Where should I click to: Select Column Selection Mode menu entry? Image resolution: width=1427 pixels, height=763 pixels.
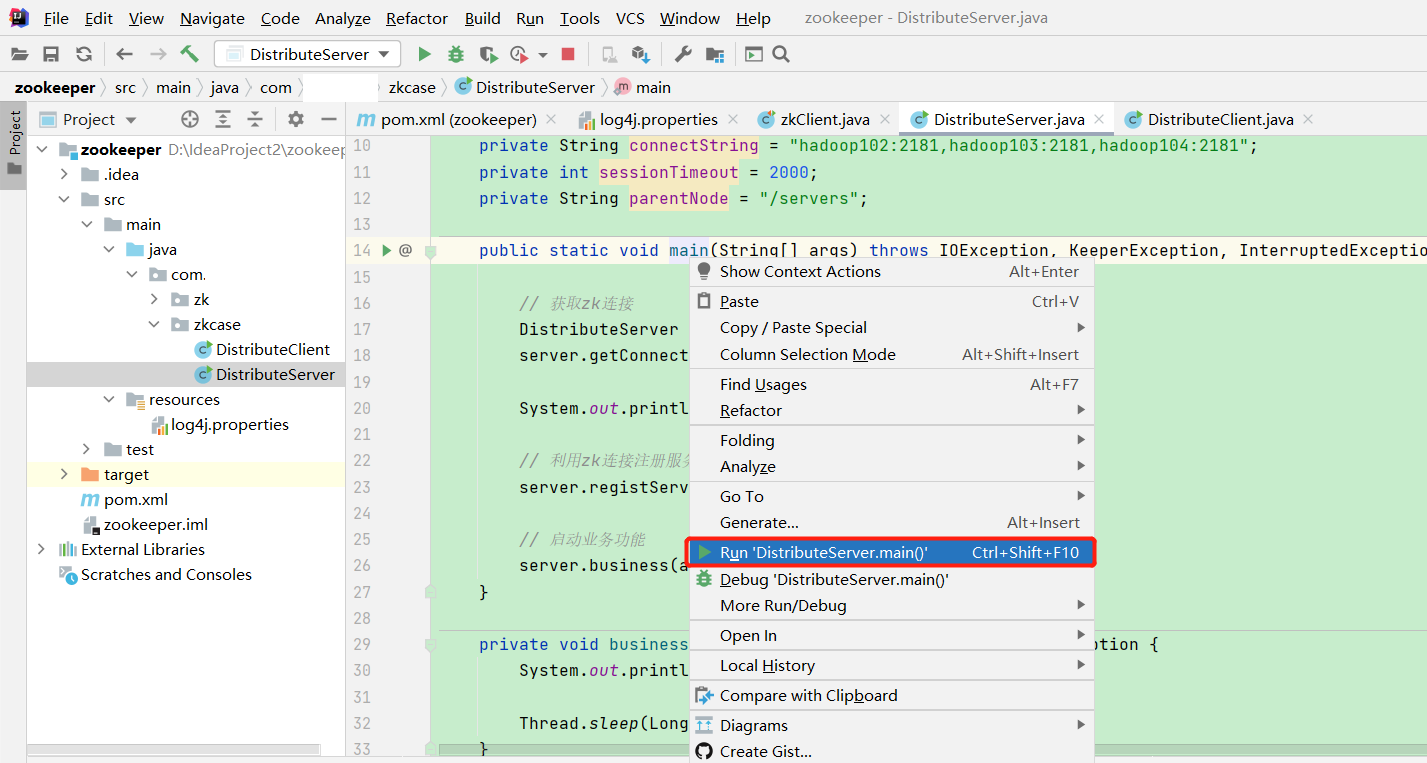[x=890, y=354]
